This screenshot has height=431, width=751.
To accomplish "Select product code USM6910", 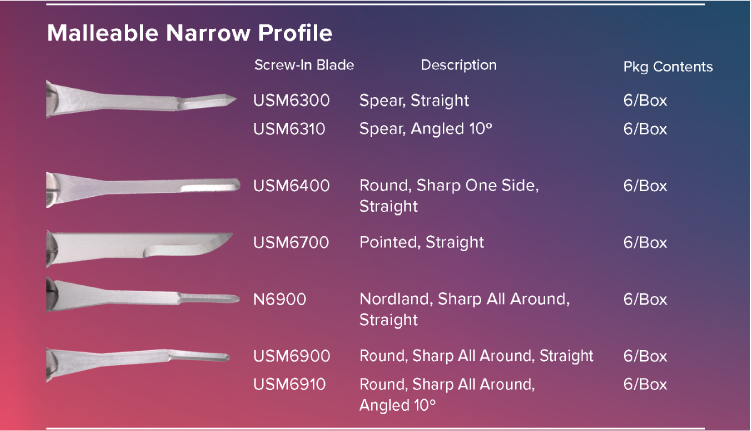I will [289, 384].
